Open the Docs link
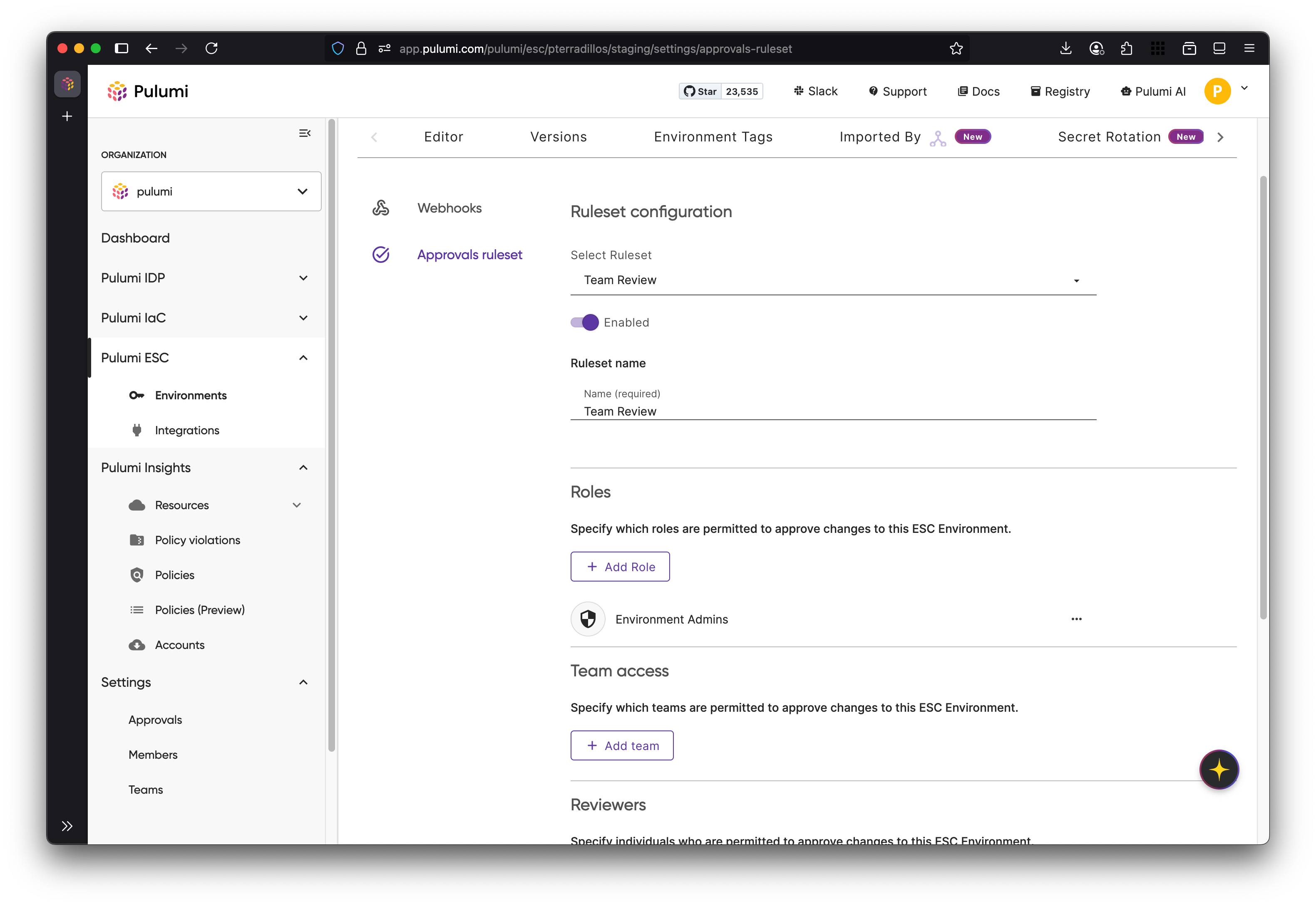 (978, 92)
